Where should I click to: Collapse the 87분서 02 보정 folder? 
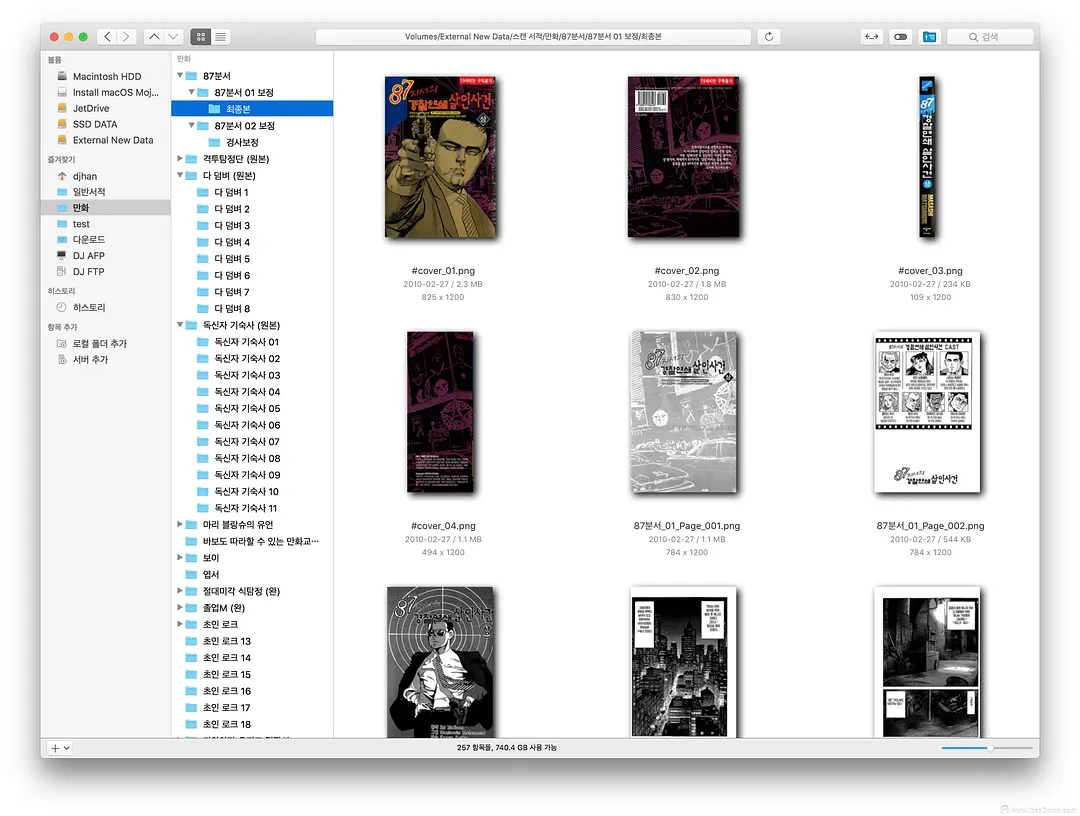tap(191, 125)
